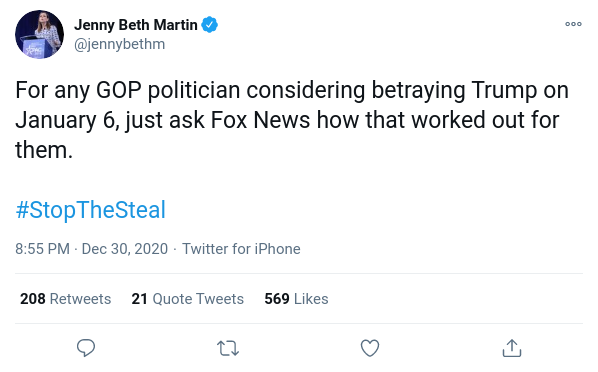Click the blue verified checkmark badge

pos(209,25)
